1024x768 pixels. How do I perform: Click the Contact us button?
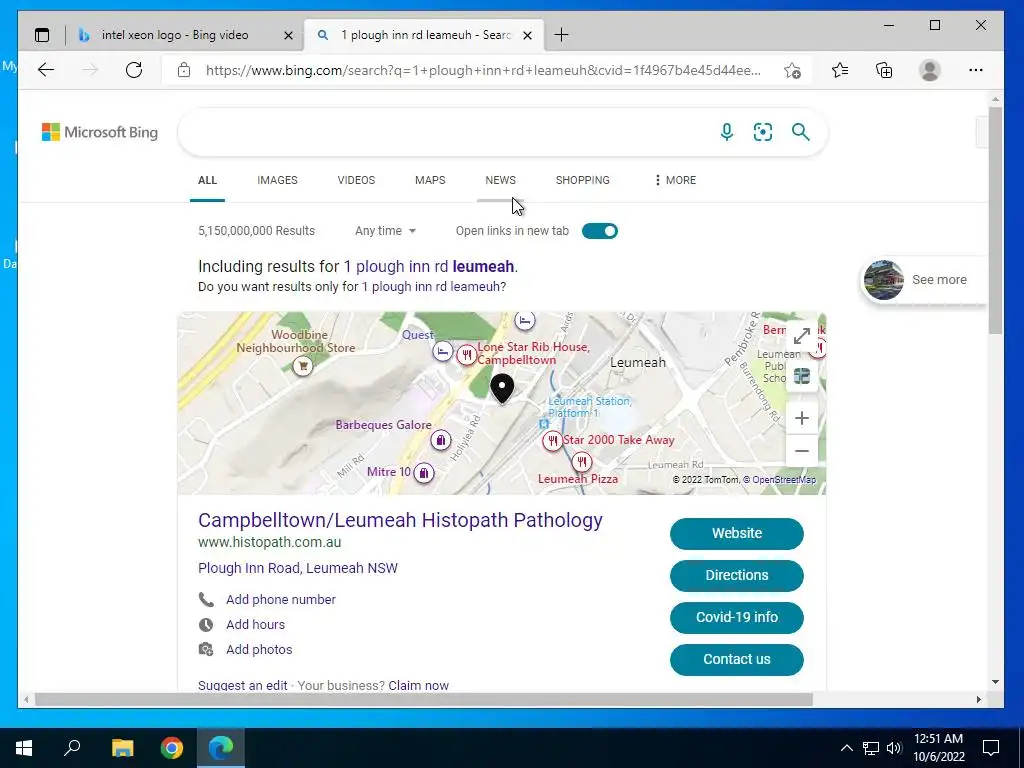click(x=737, y=660)
